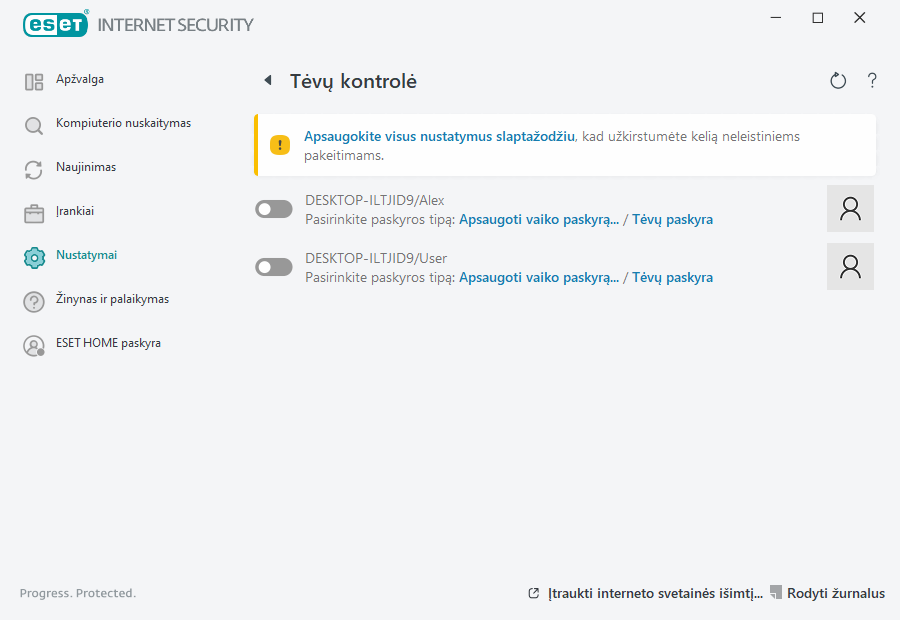Select Tėvų paskyra for Alex account
The height and width of the screenshot is (620, 900).
click(x=672, y=219)
